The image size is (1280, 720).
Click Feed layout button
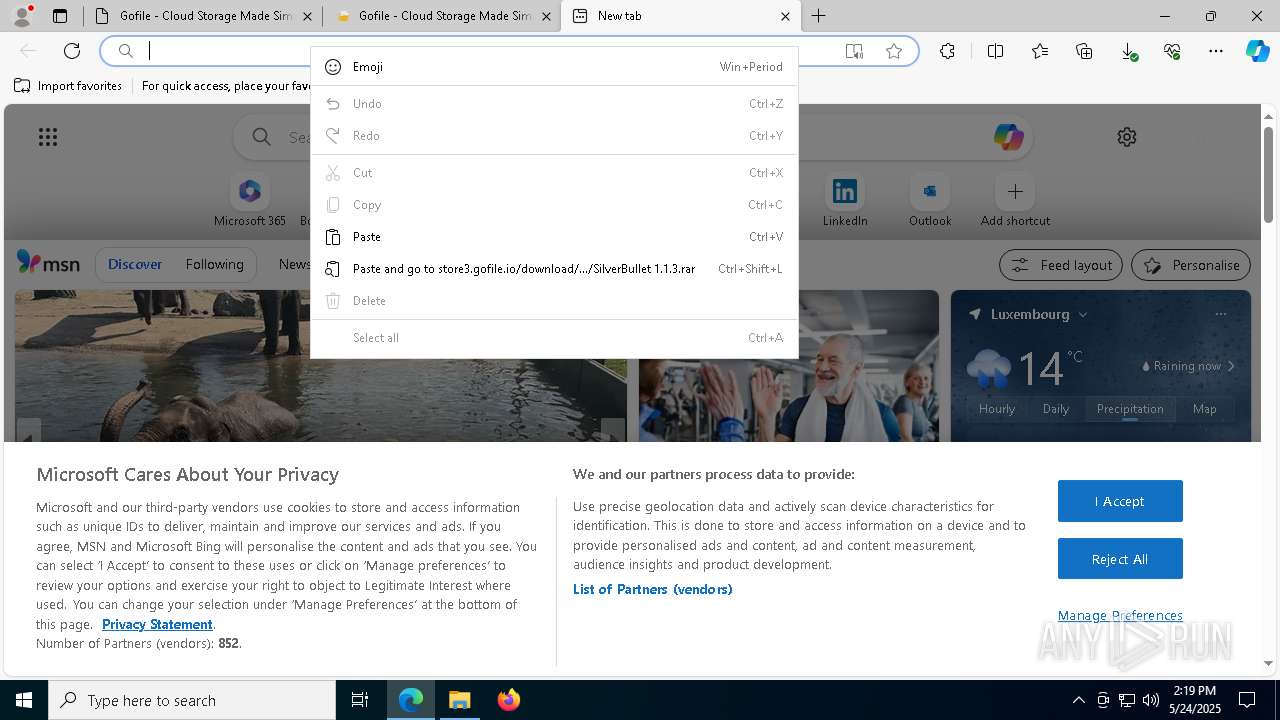pos(1062,265)
